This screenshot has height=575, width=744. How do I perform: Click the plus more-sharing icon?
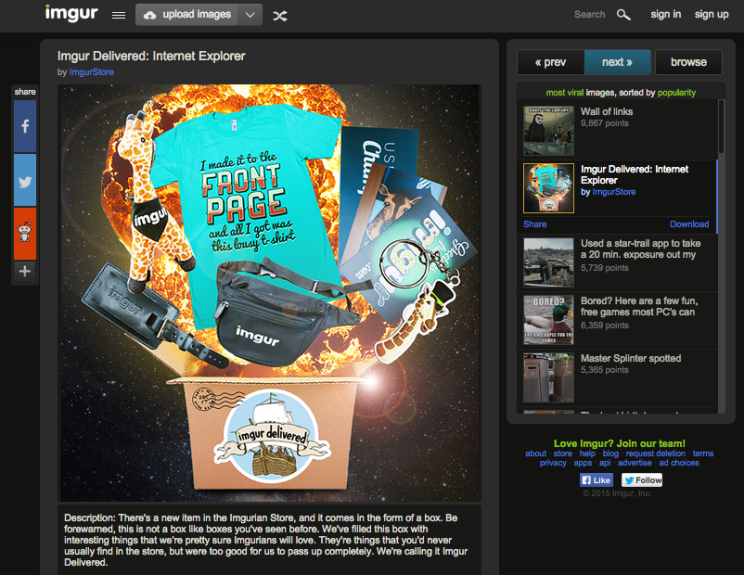[x=25, y=271]
